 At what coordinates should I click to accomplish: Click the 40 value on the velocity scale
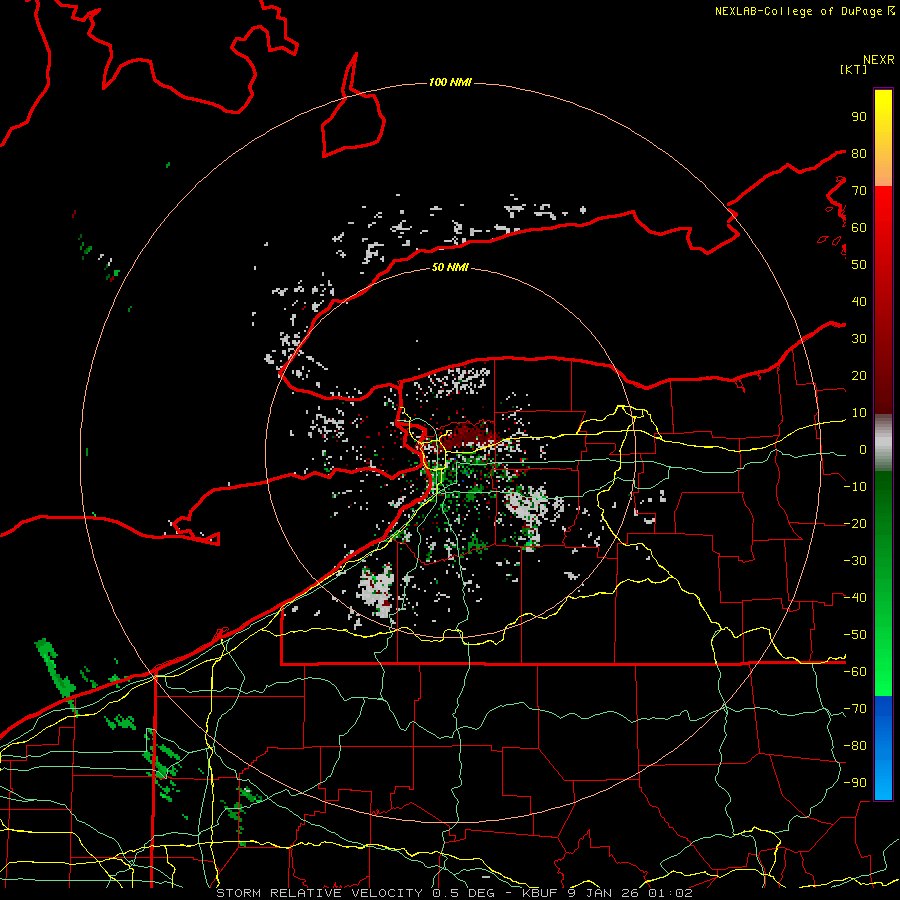click(859, 301)
